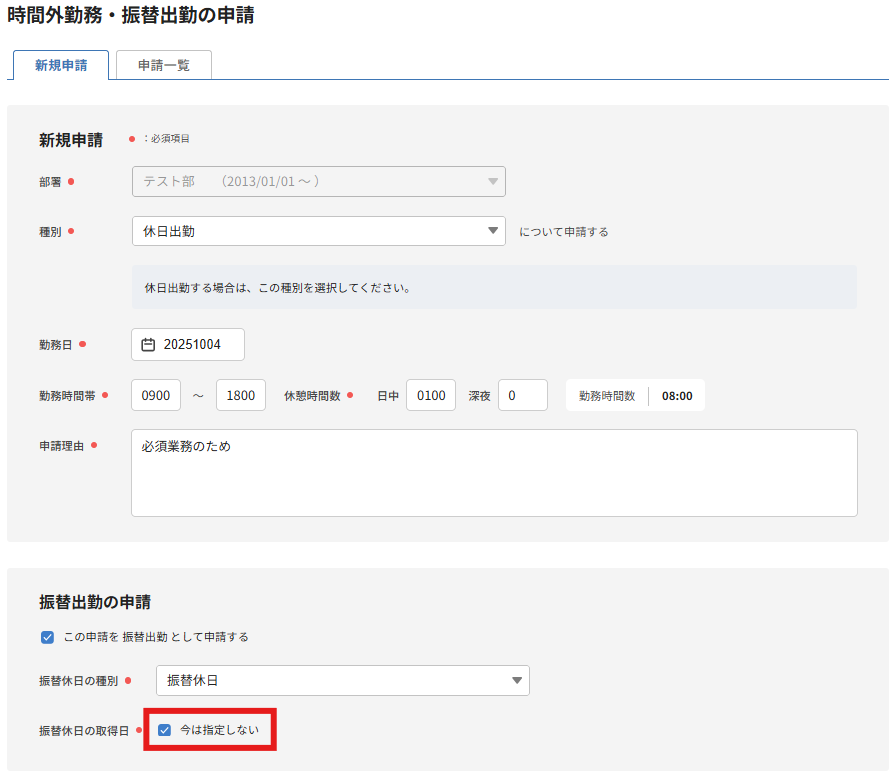Viewport: 895px width, 778px height.
Task: Switch to the 申請一覧 tab
Action: tap(164, 65)
